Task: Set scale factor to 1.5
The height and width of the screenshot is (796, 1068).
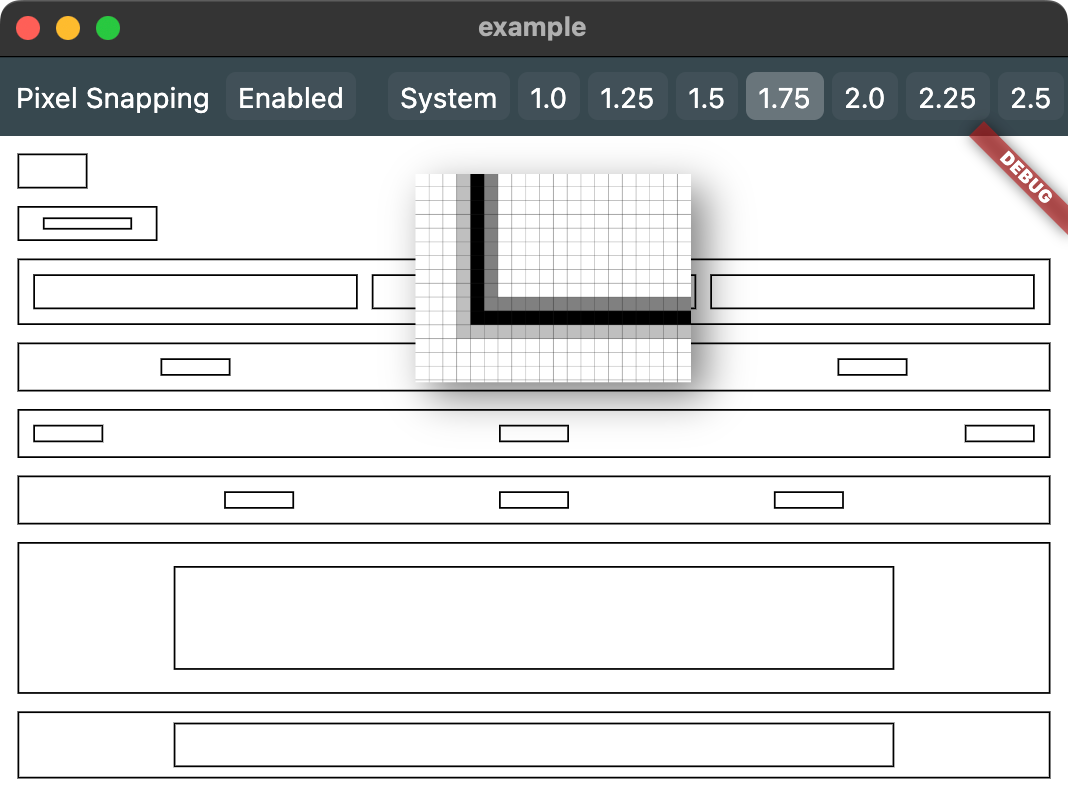Action: [706, 97]
